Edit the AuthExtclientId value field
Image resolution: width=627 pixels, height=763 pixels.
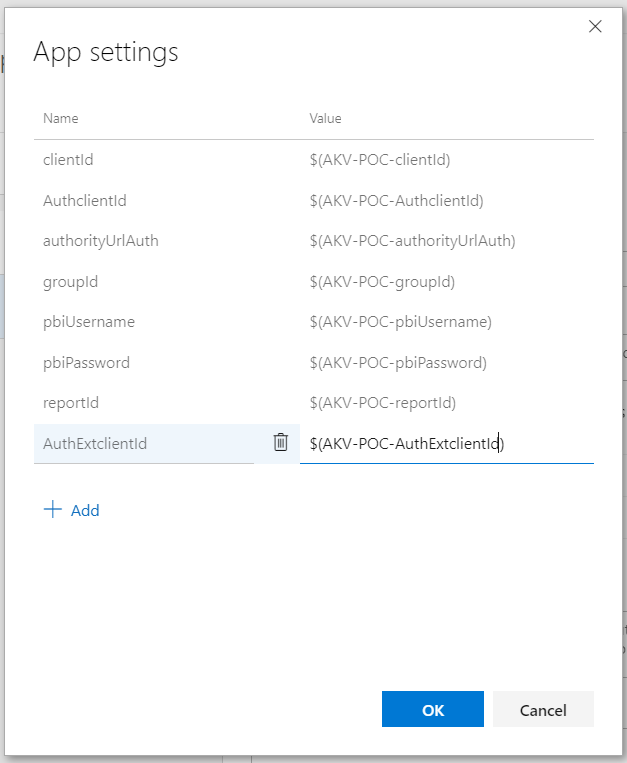pos(447,443)
